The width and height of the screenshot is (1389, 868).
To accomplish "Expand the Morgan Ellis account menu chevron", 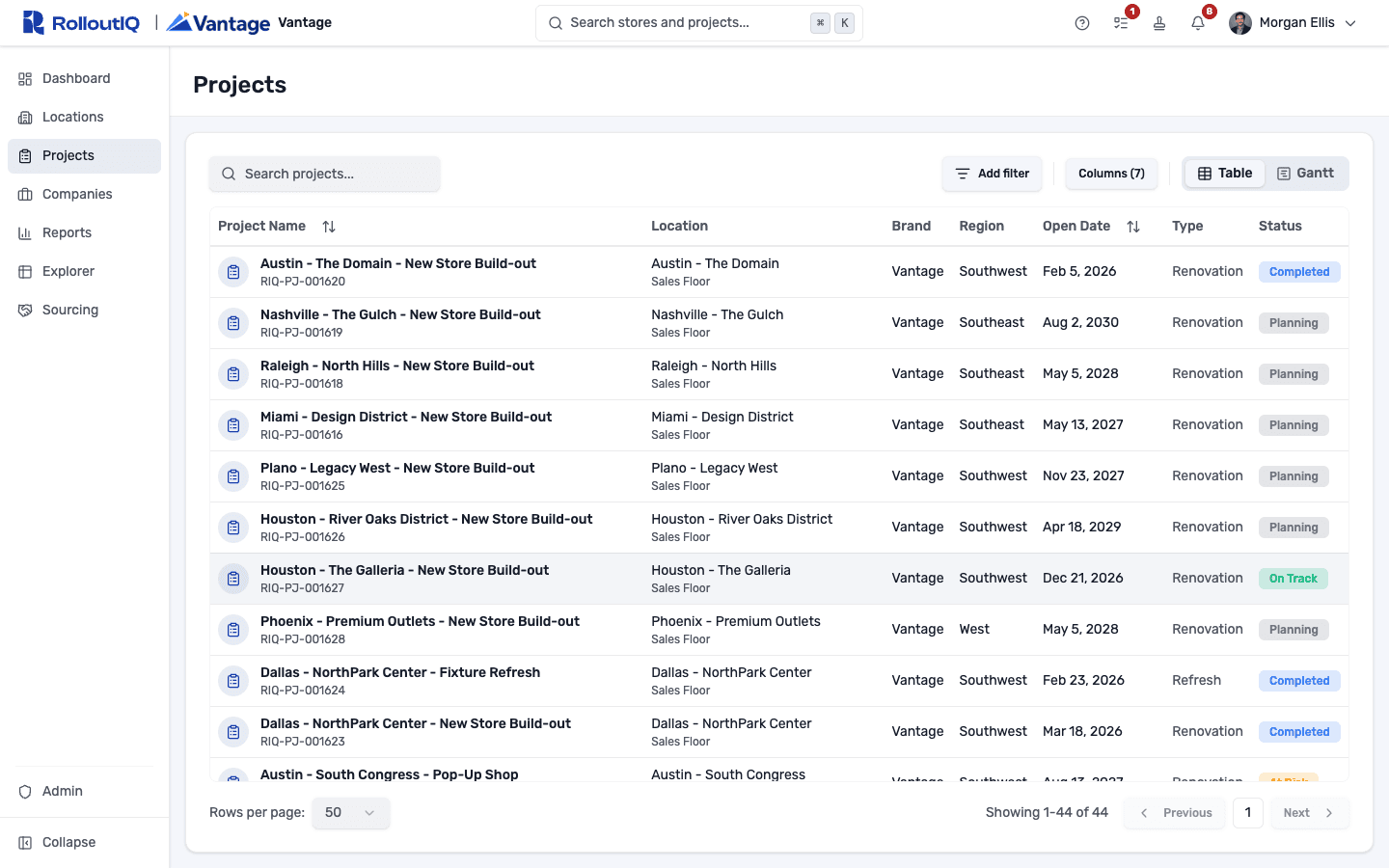I will click(1350, 23).
